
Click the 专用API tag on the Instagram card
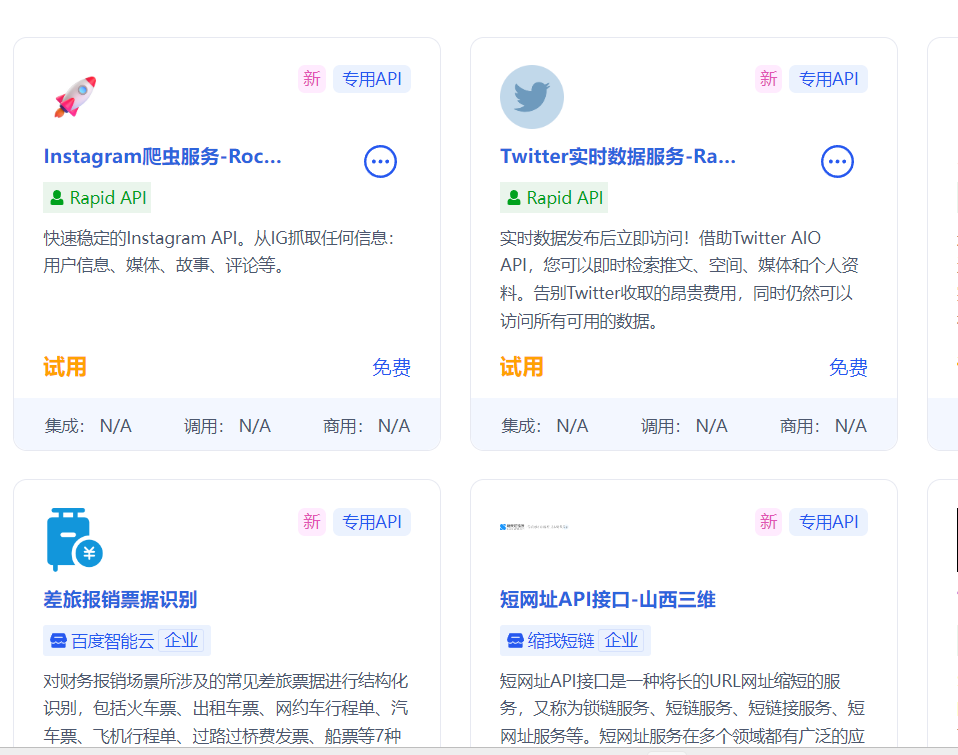click(x=371, y=79)
